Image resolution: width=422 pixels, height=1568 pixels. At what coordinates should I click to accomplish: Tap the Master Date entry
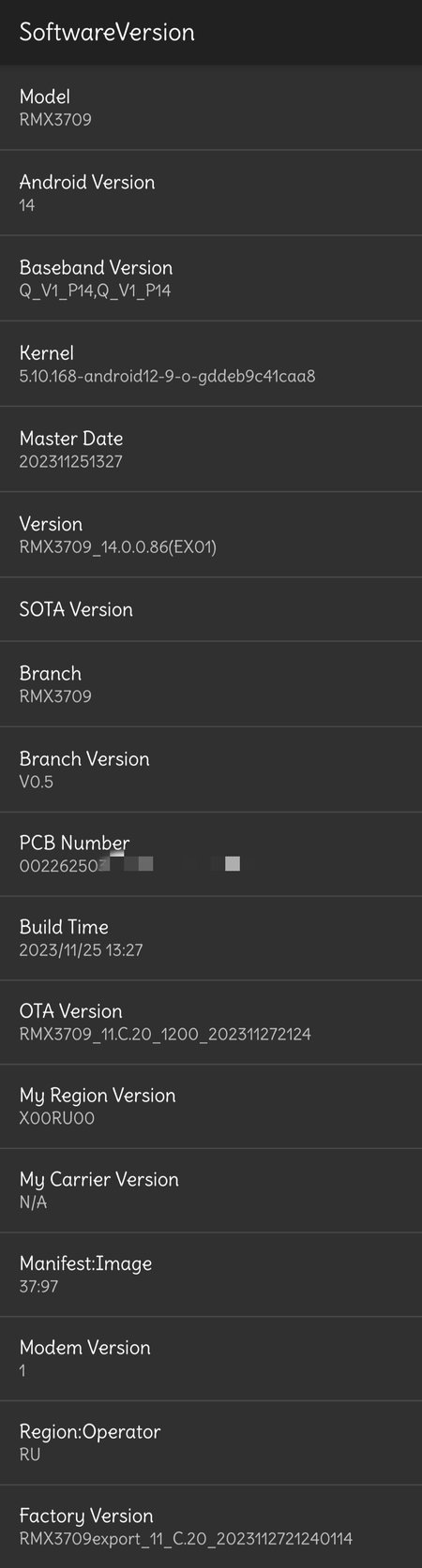pyautogui.click(x=211, y=449)
